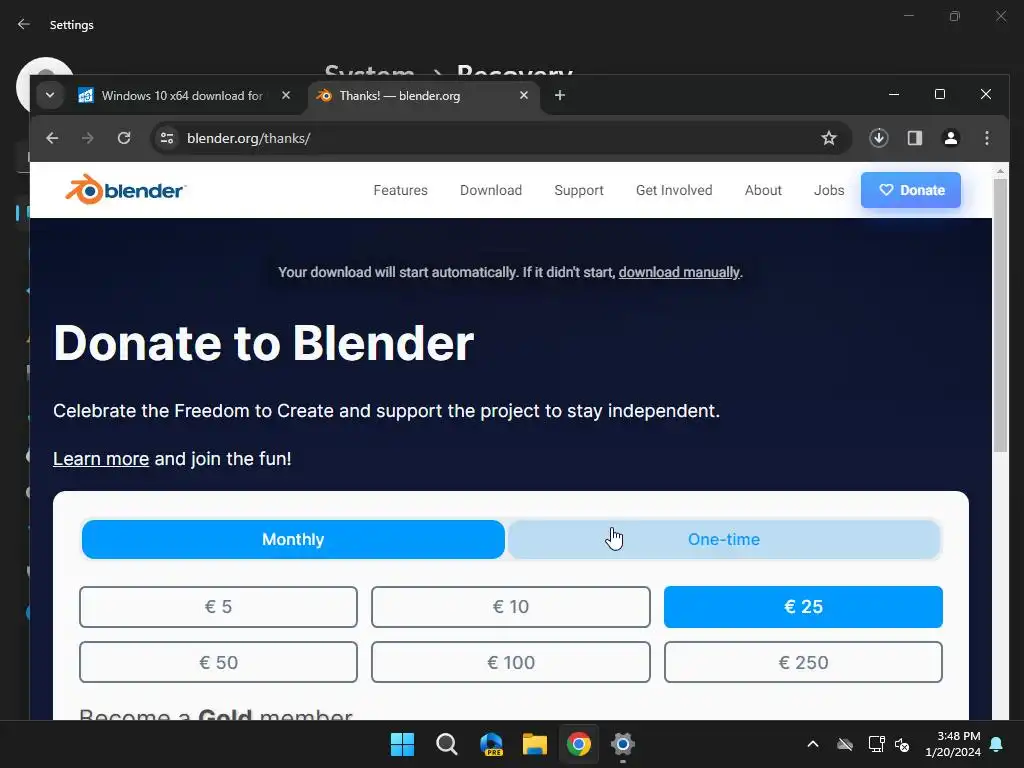Bookmark this page with the star icon
Image resolution: width=1024 pixels, height=768 pixels.
point(829,138)
